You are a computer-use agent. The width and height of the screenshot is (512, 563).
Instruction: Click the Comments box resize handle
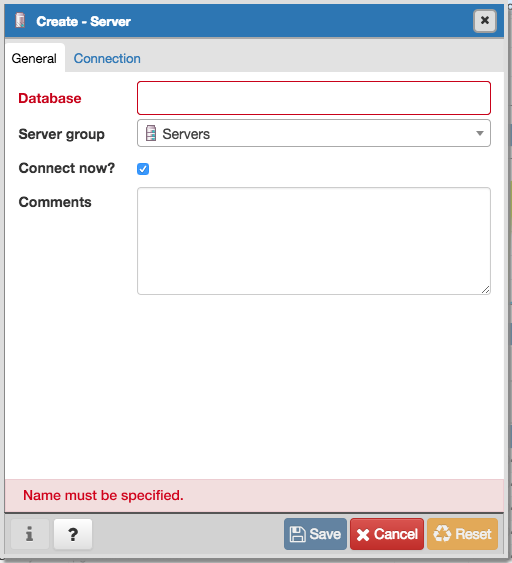[x=485, y=289]
